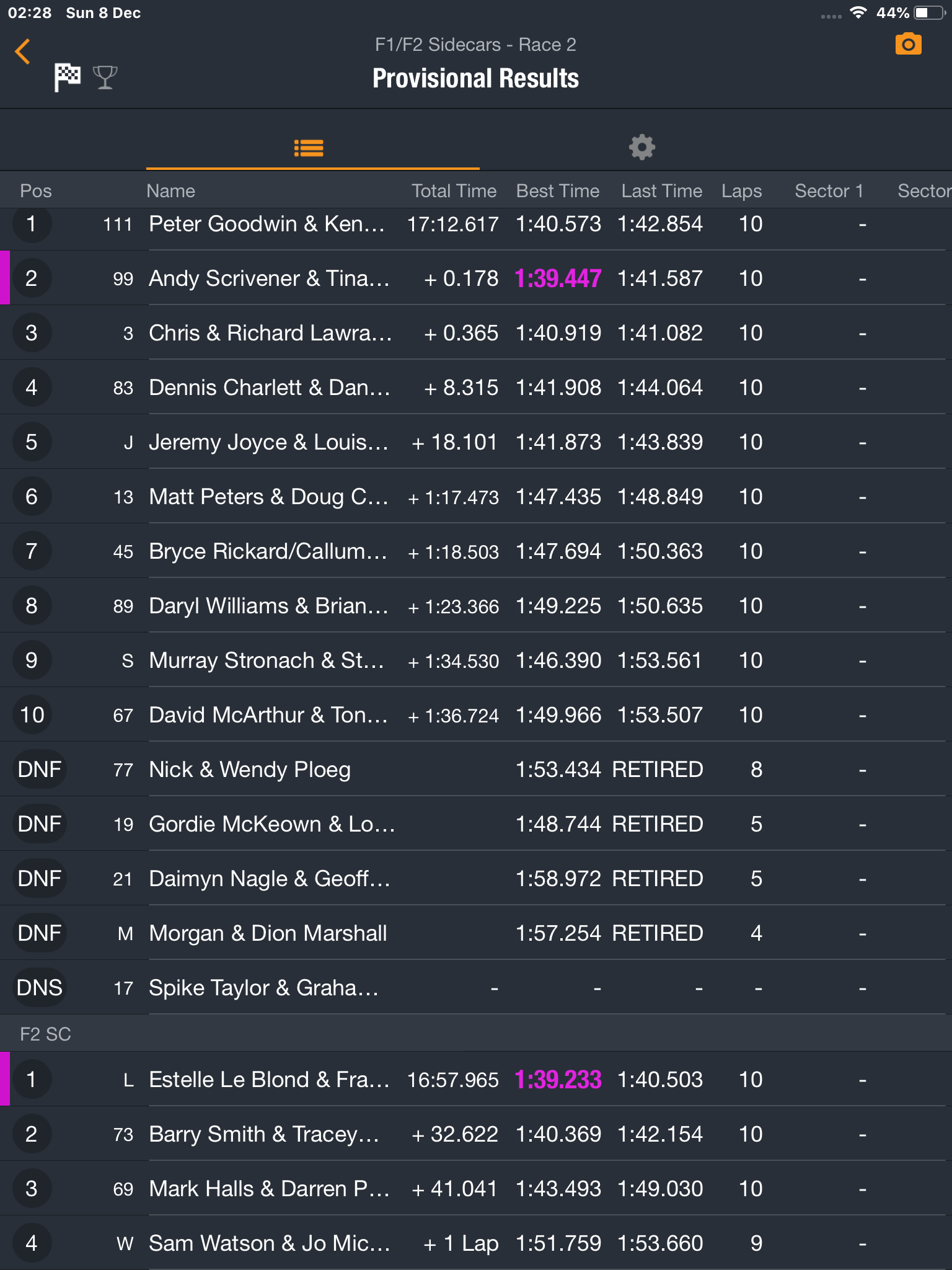
Task: Select the checkered flag results icon
Action: click(x=68, y=78)
